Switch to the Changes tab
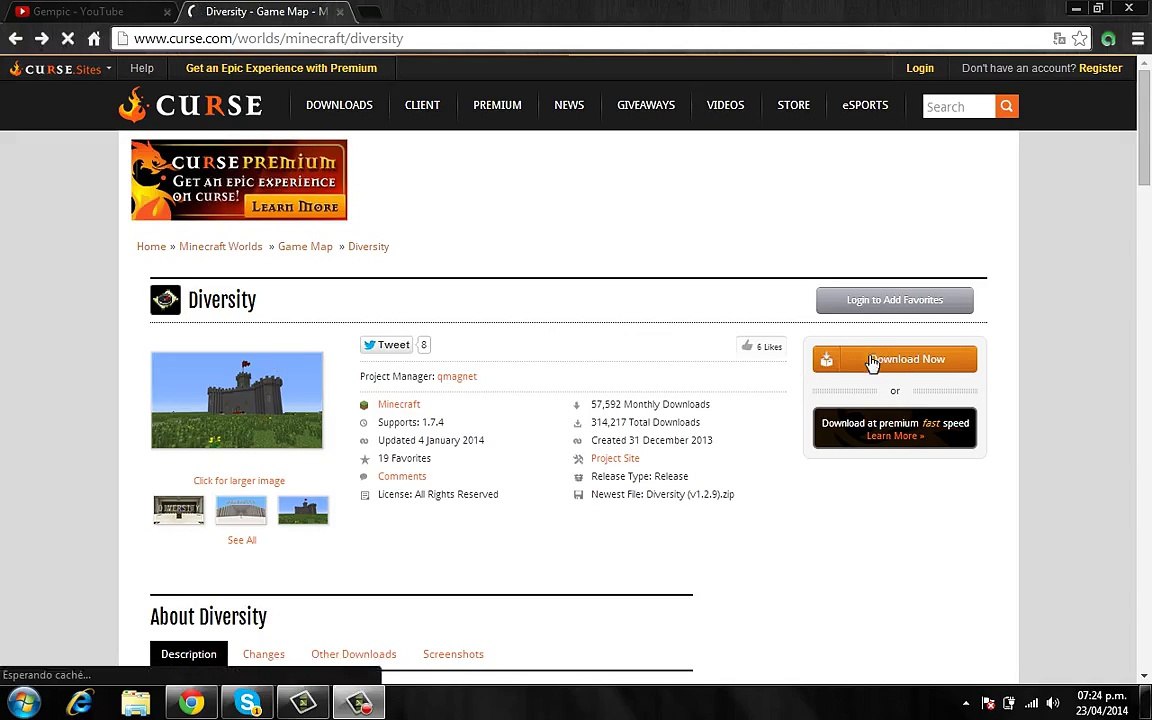The height and width of the screenshot is (720, 1152). pyautogui.click(x=264, y=654)
